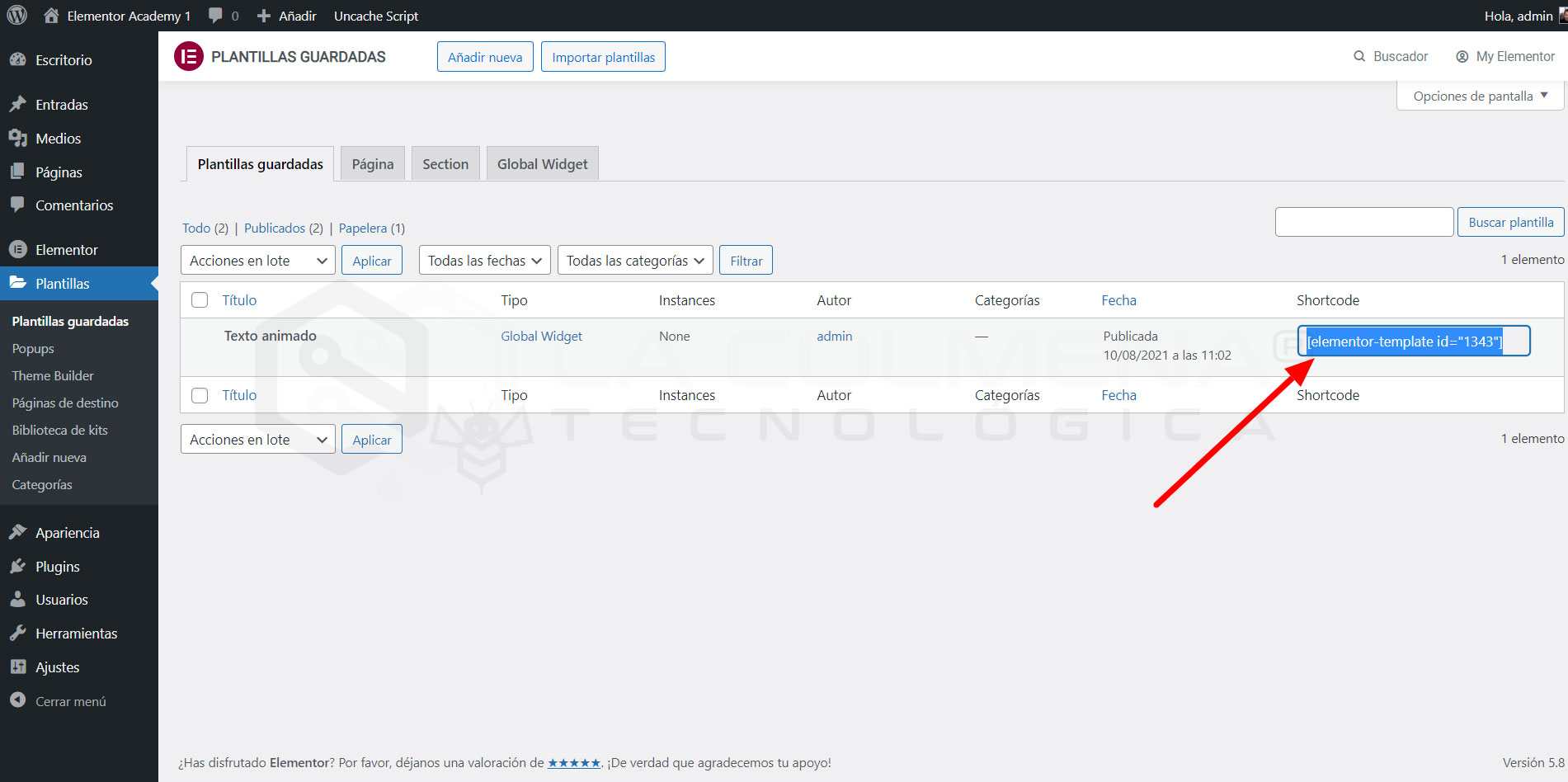Check the checkbox for Texto animado template
The image size is (1568, 782).
[200, 336]
